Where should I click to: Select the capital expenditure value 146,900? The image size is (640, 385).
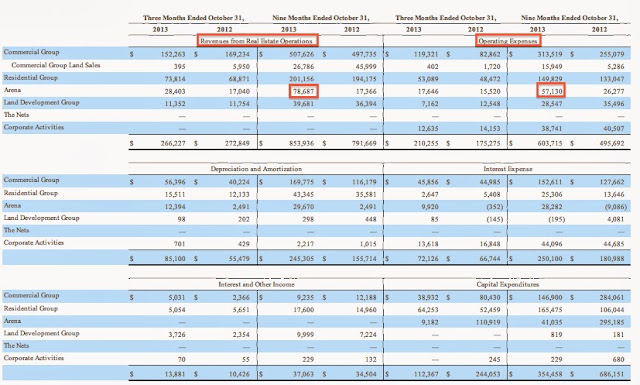[550, 297]
